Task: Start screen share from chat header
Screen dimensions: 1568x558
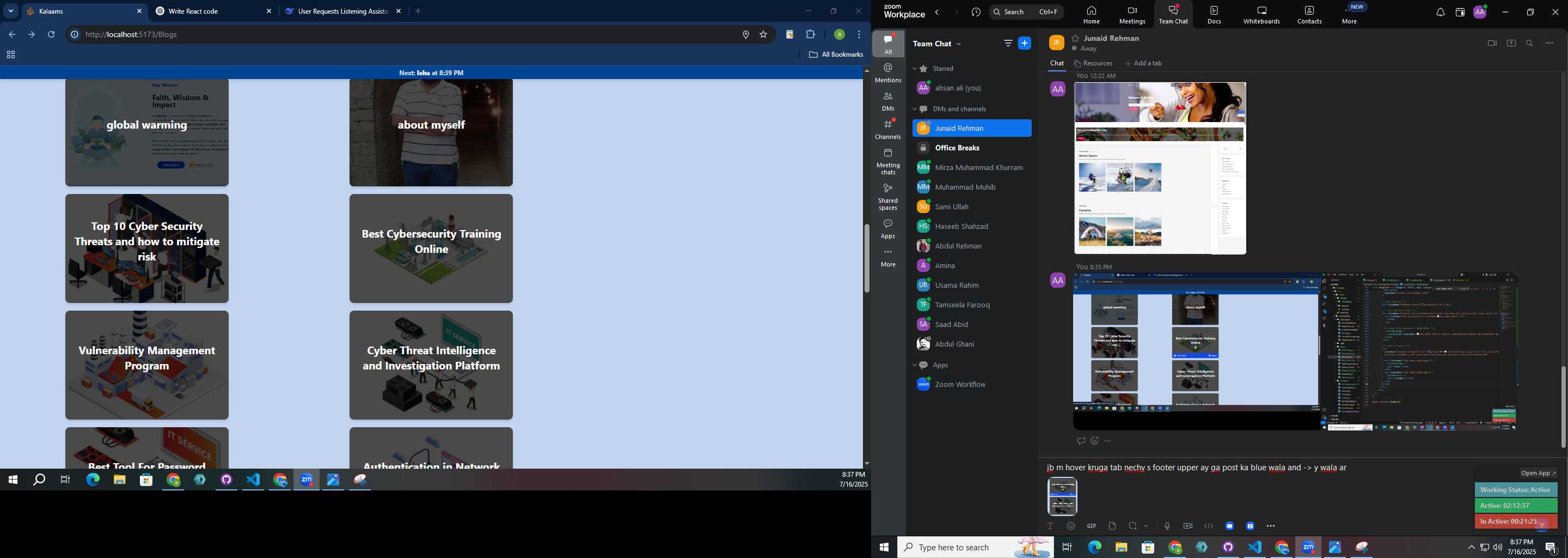Action: 1511,43
